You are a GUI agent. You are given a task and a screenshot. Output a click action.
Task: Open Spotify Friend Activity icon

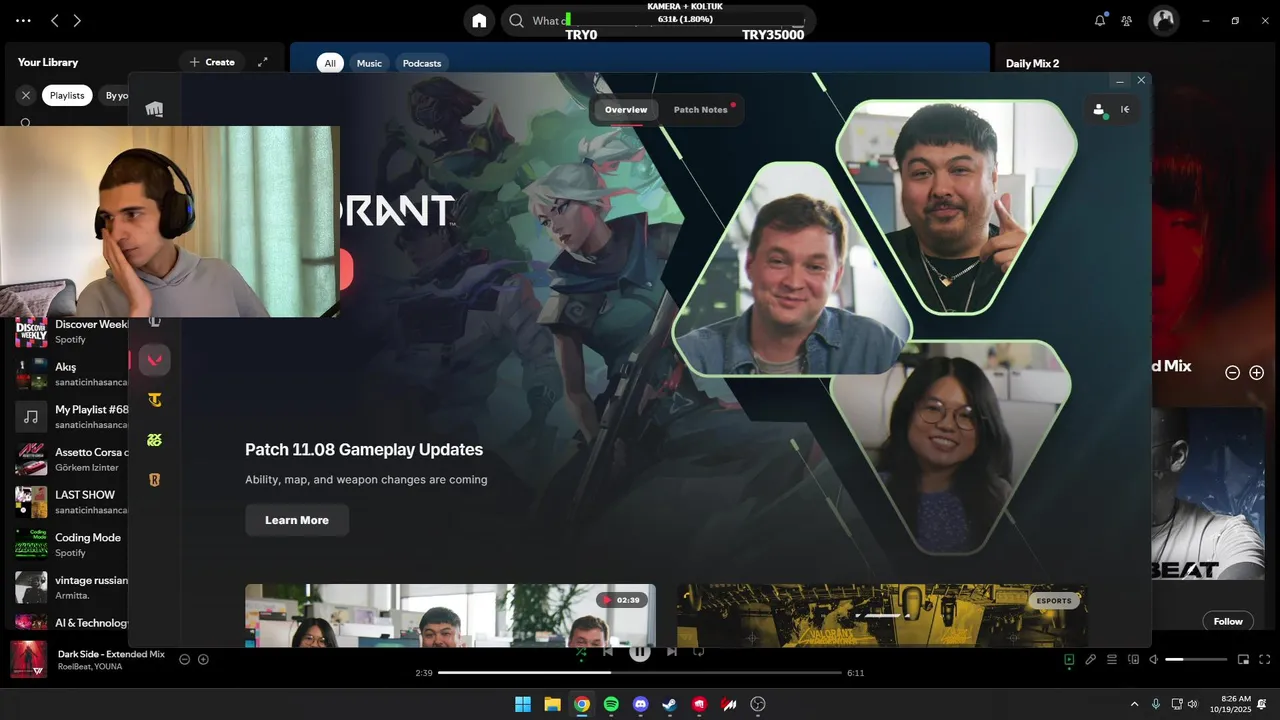pos(1127,20)
